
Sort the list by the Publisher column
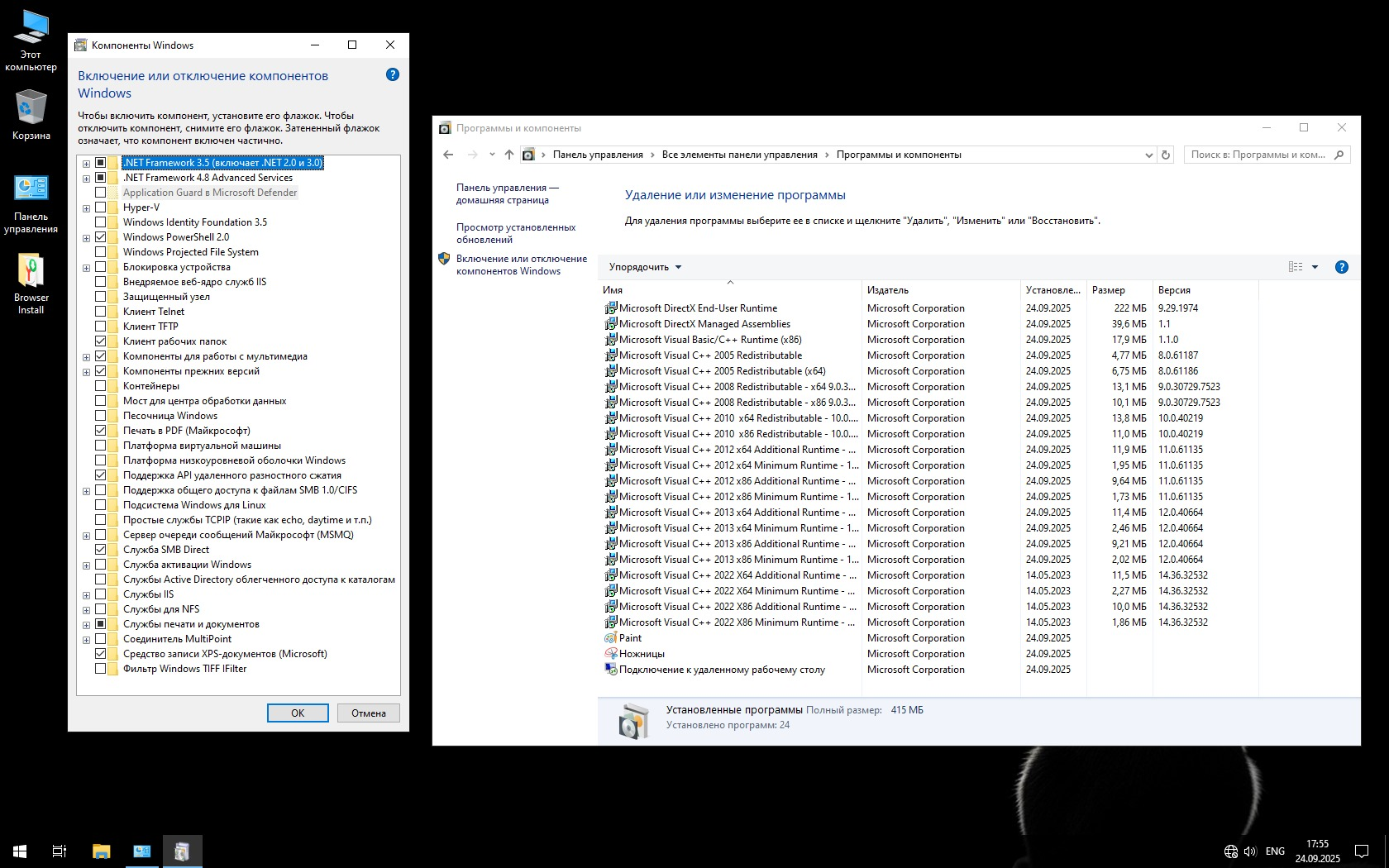point(888,290)
